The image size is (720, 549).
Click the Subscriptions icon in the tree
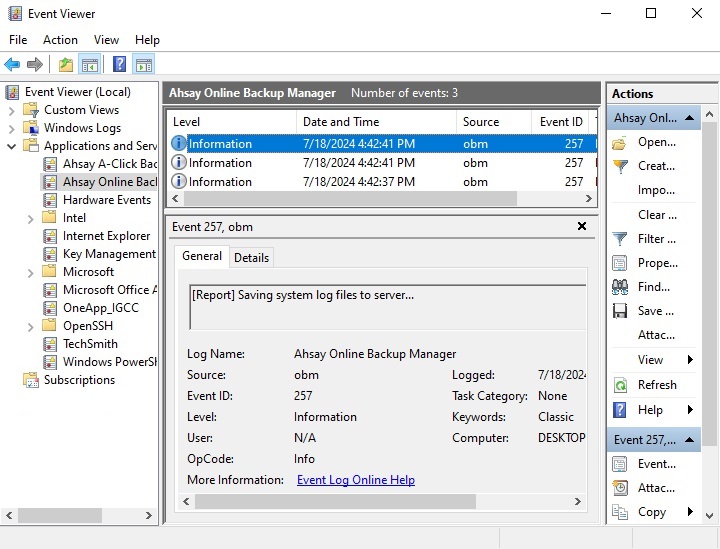(x=31, y=380)
